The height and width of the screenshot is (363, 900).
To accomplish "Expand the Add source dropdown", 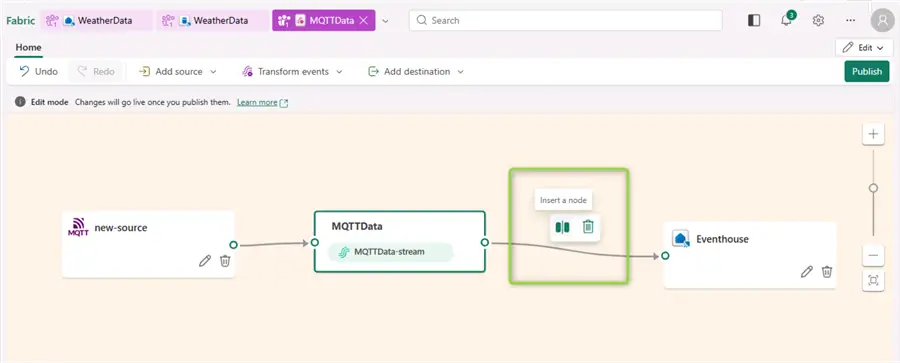I will tap(214, 72).
